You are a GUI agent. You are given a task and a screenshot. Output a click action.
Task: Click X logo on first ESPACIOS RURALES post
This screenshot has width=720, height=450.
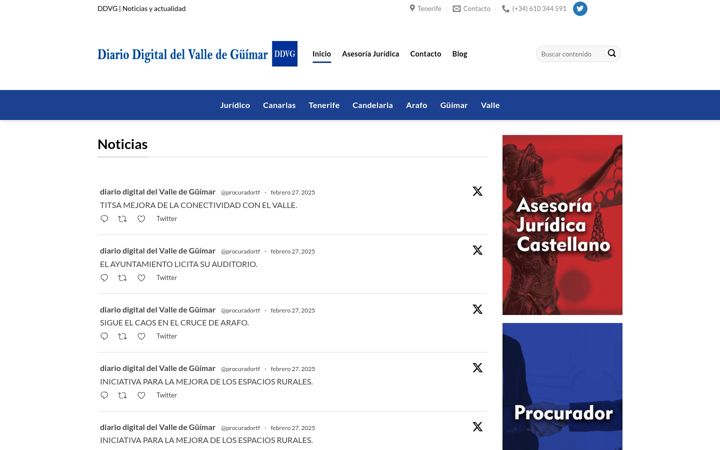(478, 367)
